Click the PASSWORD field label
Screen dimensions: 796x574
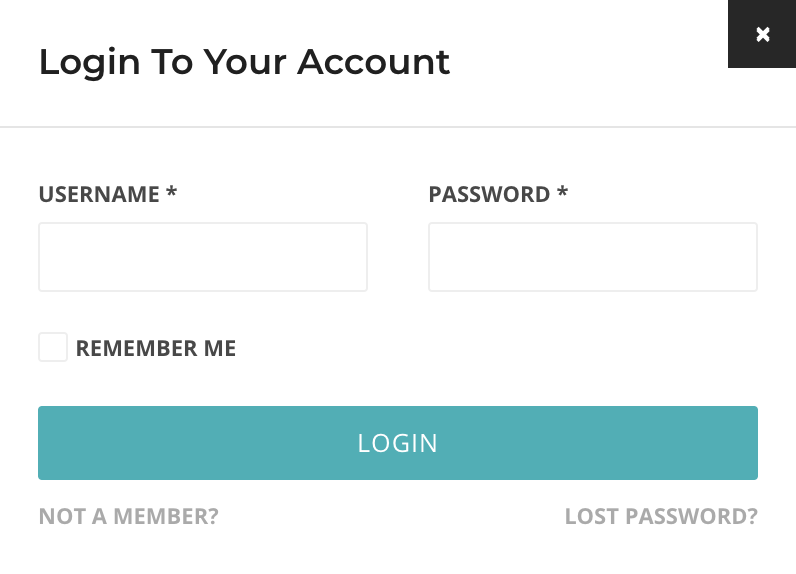[x=489, y=194]
